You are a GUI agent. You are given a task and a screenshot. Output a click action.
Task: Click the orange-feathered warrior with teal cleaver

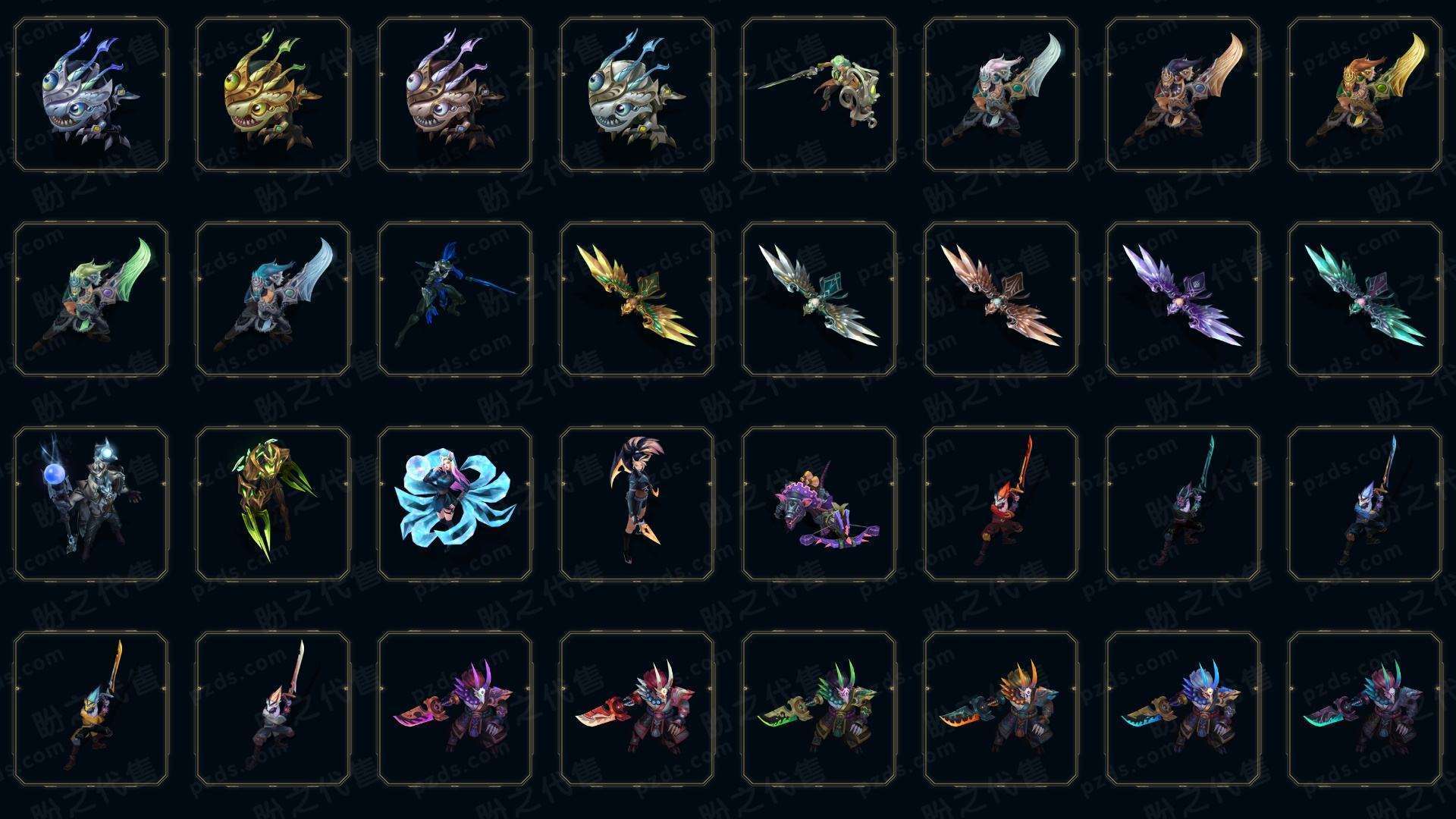pos(1001,708)
